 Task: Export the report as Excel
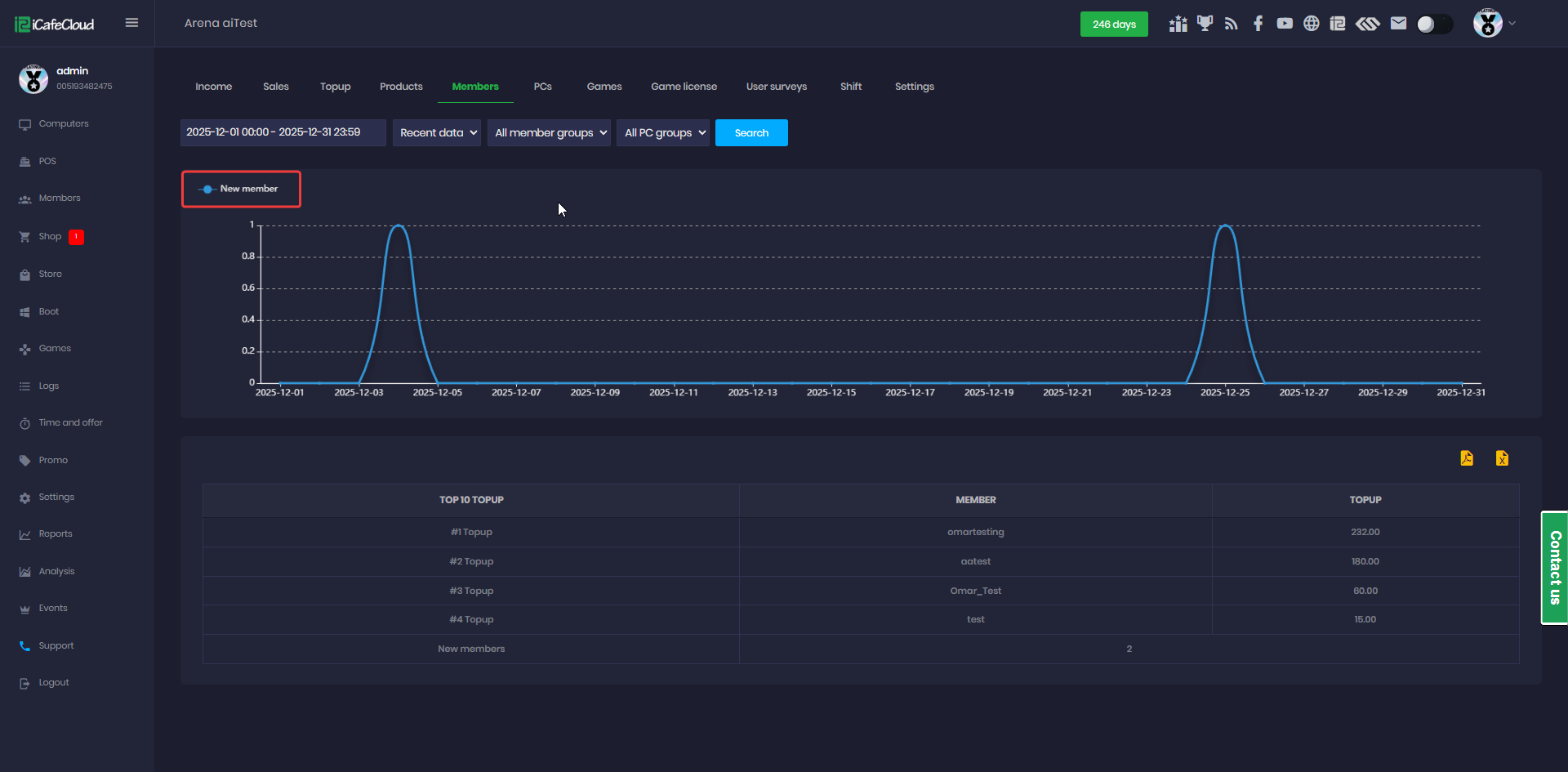1502,458
